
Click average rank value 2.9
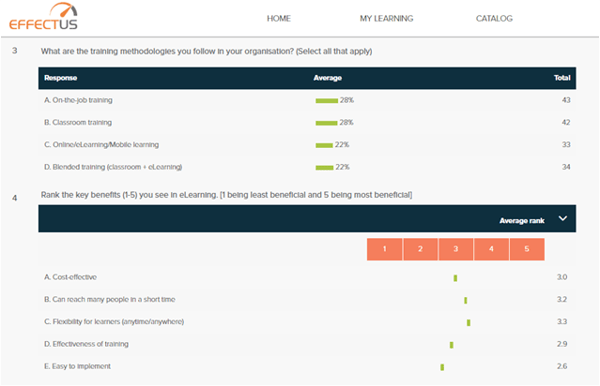pos(562,344)
